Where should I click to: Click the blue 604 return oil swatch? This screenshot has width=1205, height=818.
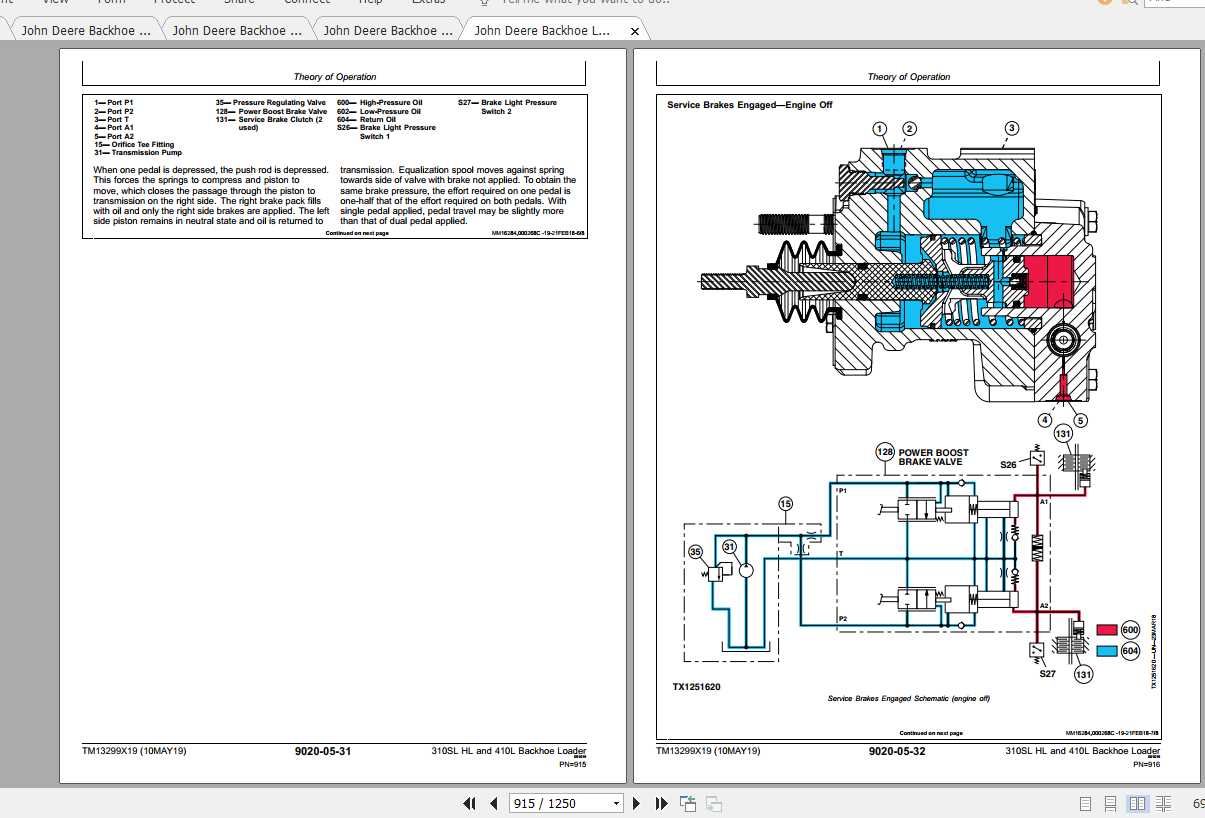click(1105, 651)
